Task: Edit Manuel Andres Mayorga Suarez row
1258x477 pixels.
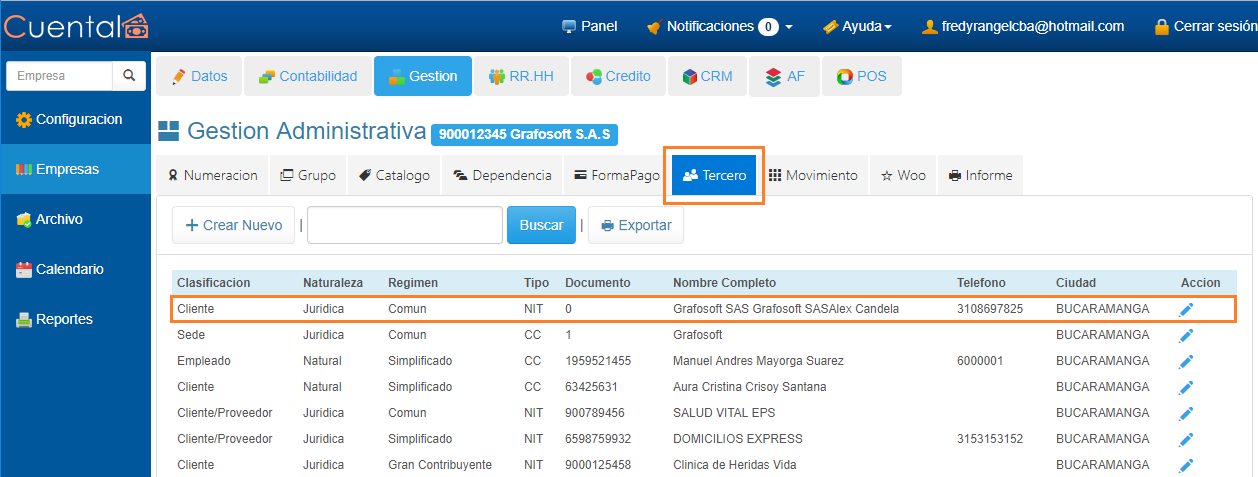Action: click(1186, 361)
